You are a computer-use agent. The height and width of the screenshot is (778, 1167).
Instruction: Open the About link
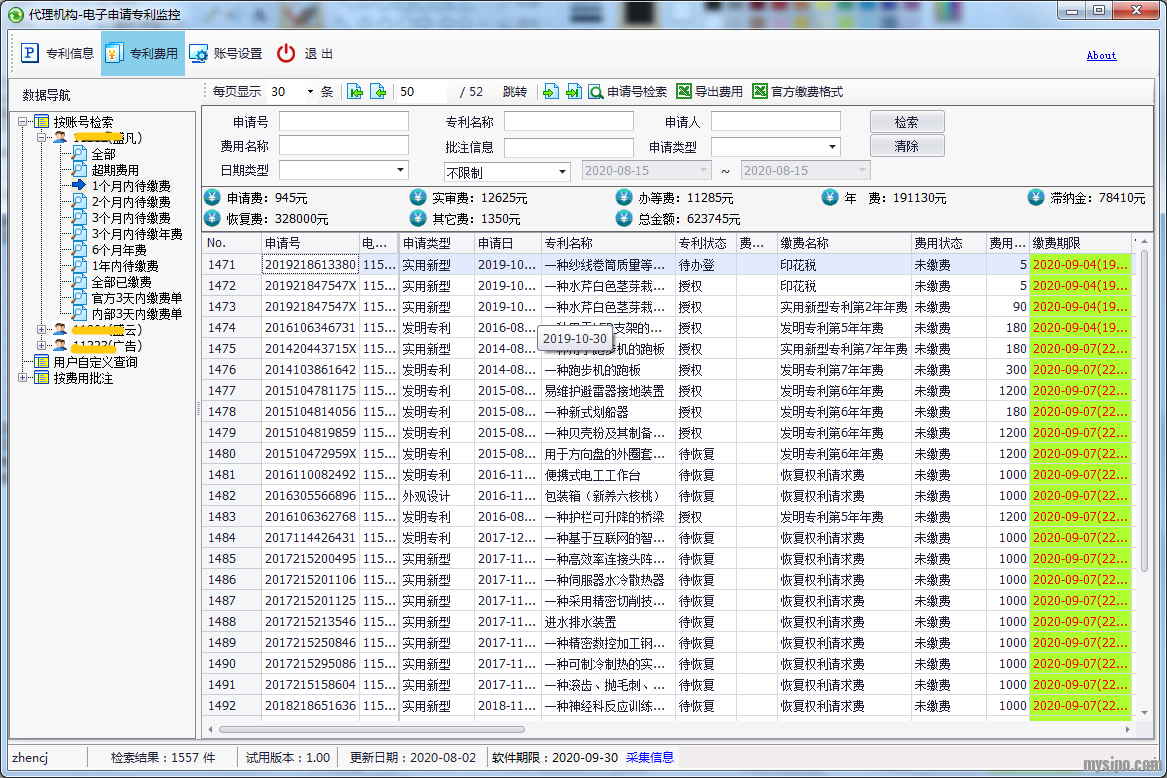point(1101,56)
